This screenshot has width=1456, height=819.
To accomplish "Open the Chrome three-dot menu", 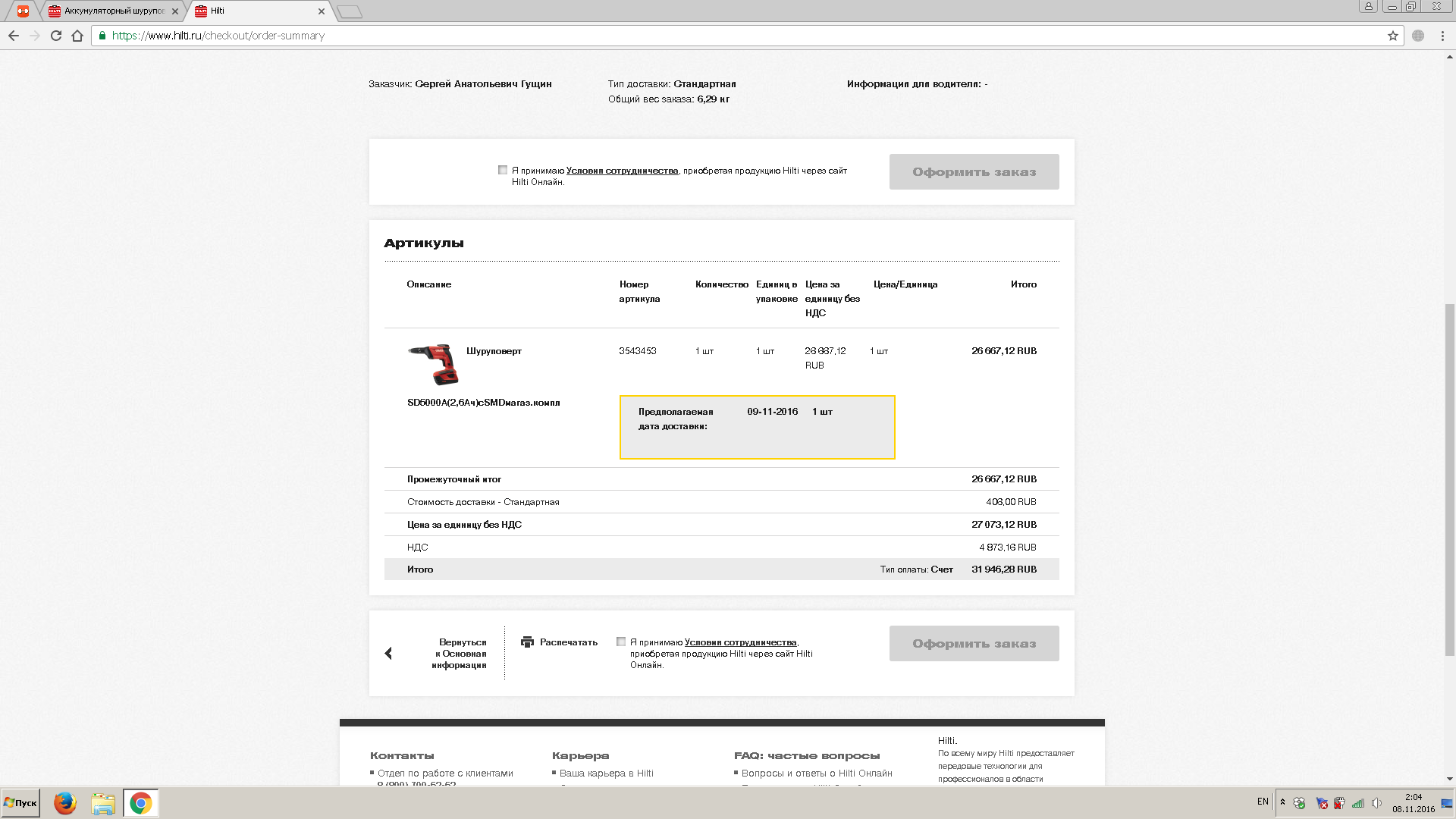I will tap(1442, 36).
